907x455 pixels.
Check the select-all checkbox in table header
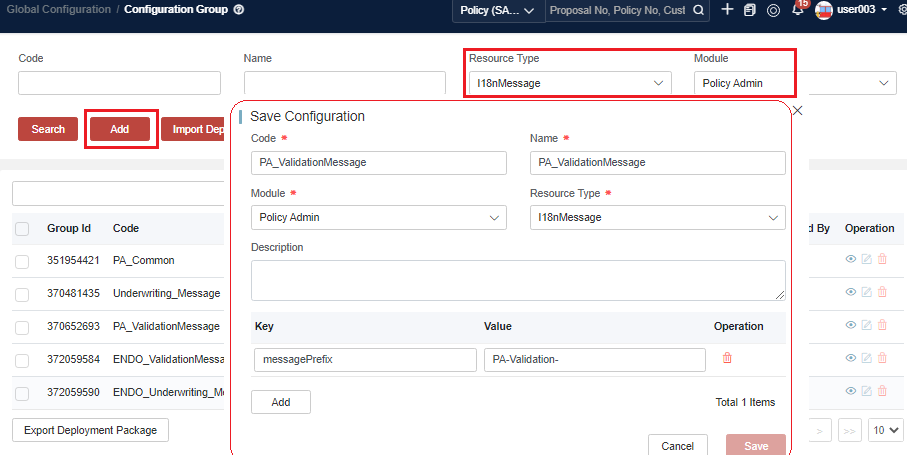(22, 229)
